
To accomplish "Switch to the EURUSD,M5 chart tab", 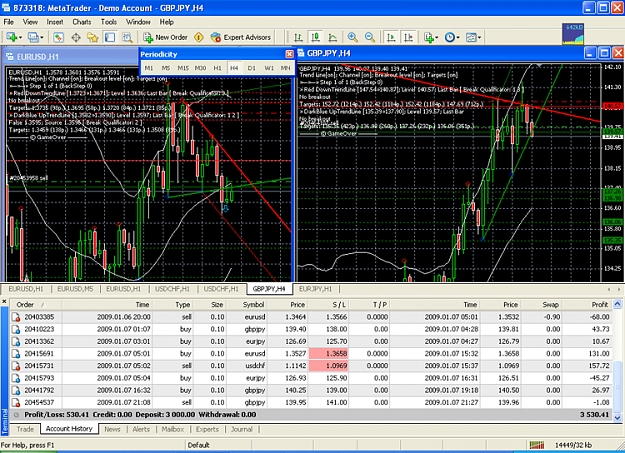I will click(75, 289).
